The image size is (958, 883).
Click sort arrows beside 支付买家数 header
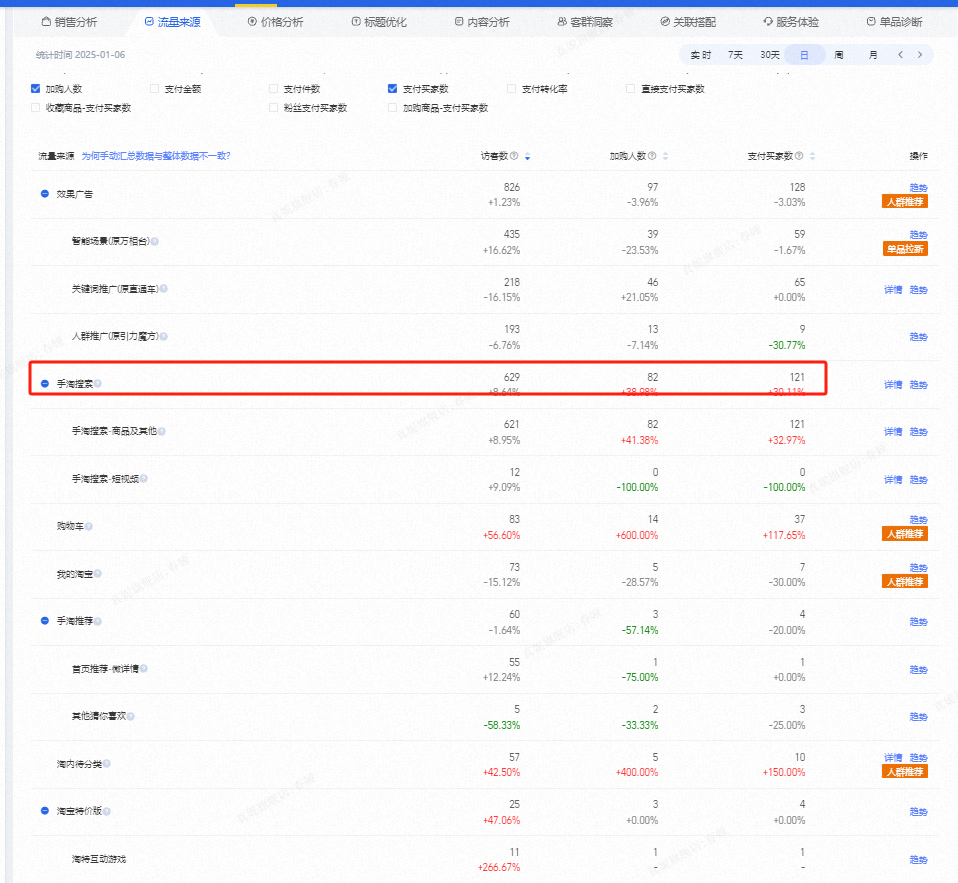[812, 156]
